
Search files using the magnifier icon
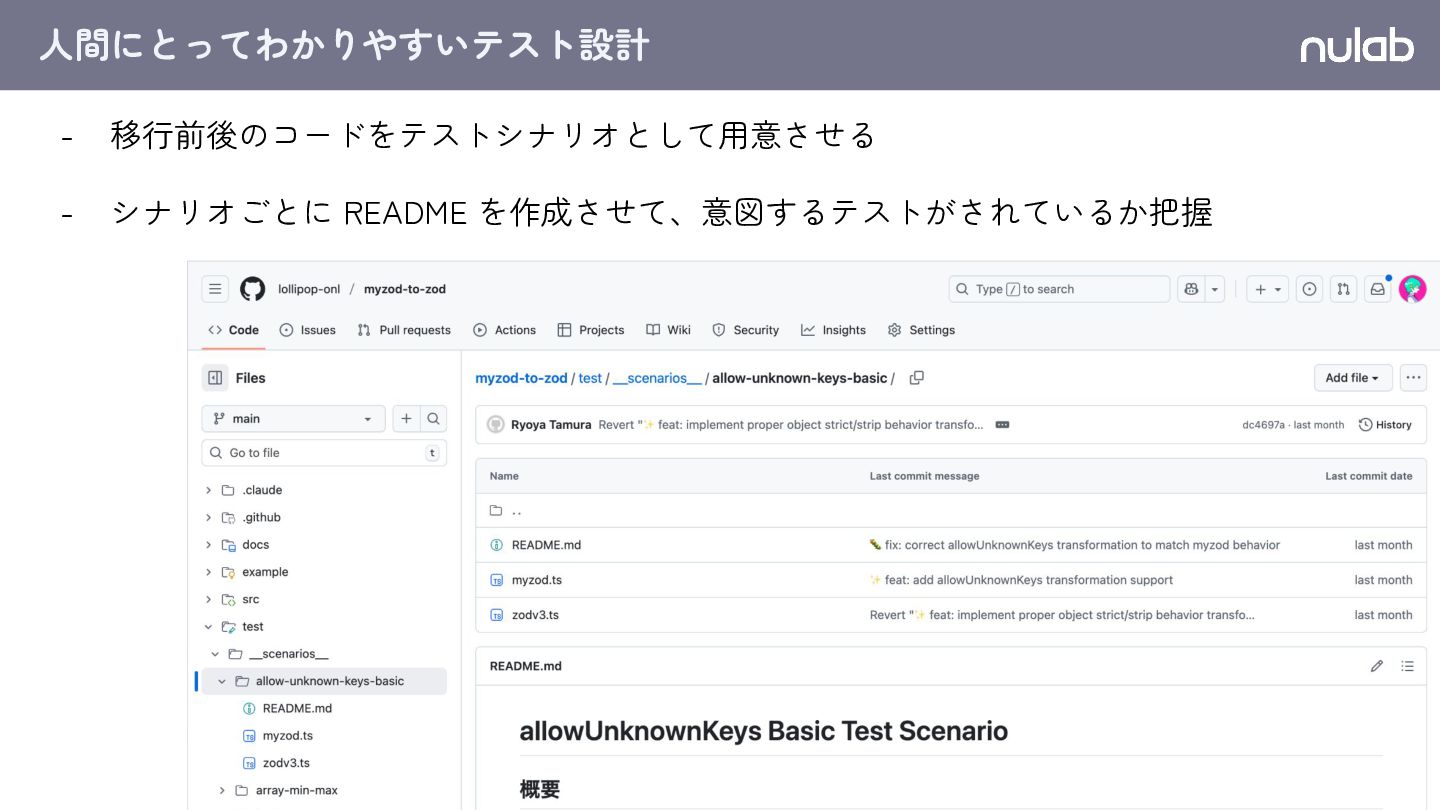434,419
